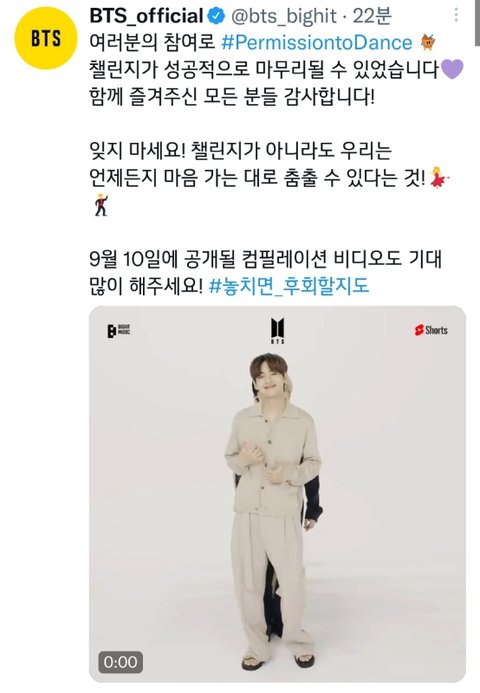
Task: Click the purple heart emoji
Action: [x=452, y=69]
